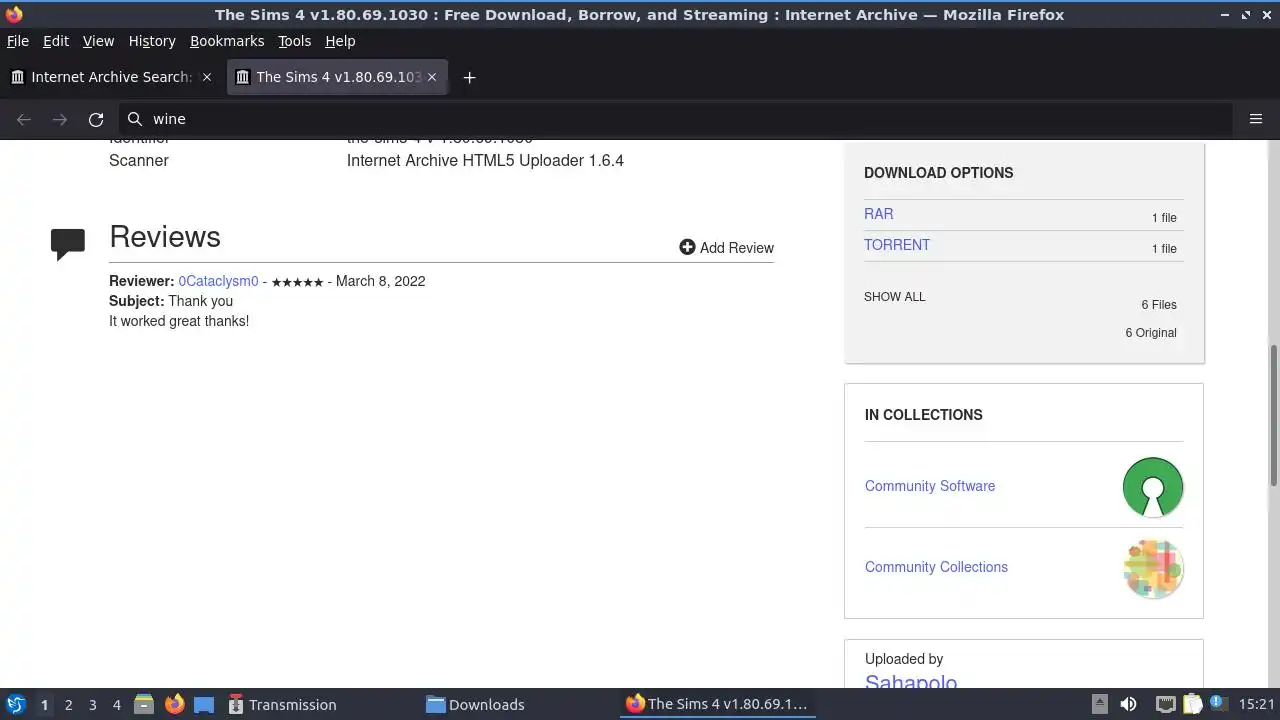This screenshot has width=1280, height=720.
Task: Open the Firefox hamburger menu
Action: (1256, 119)
